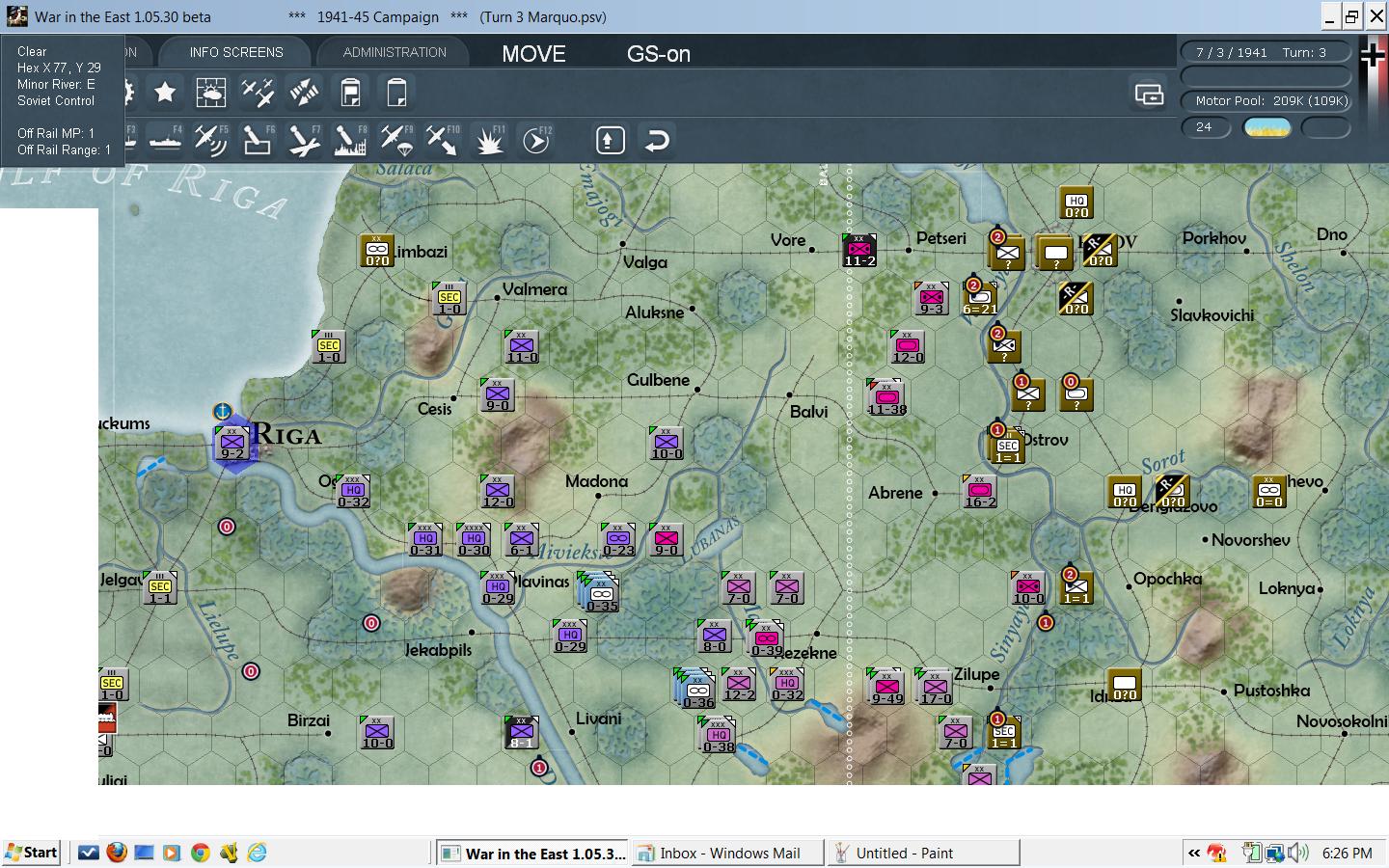Viewport: 1389px width, 868px height.
Task: Select the F8 bomb city mode
Action: click(349, 141)
